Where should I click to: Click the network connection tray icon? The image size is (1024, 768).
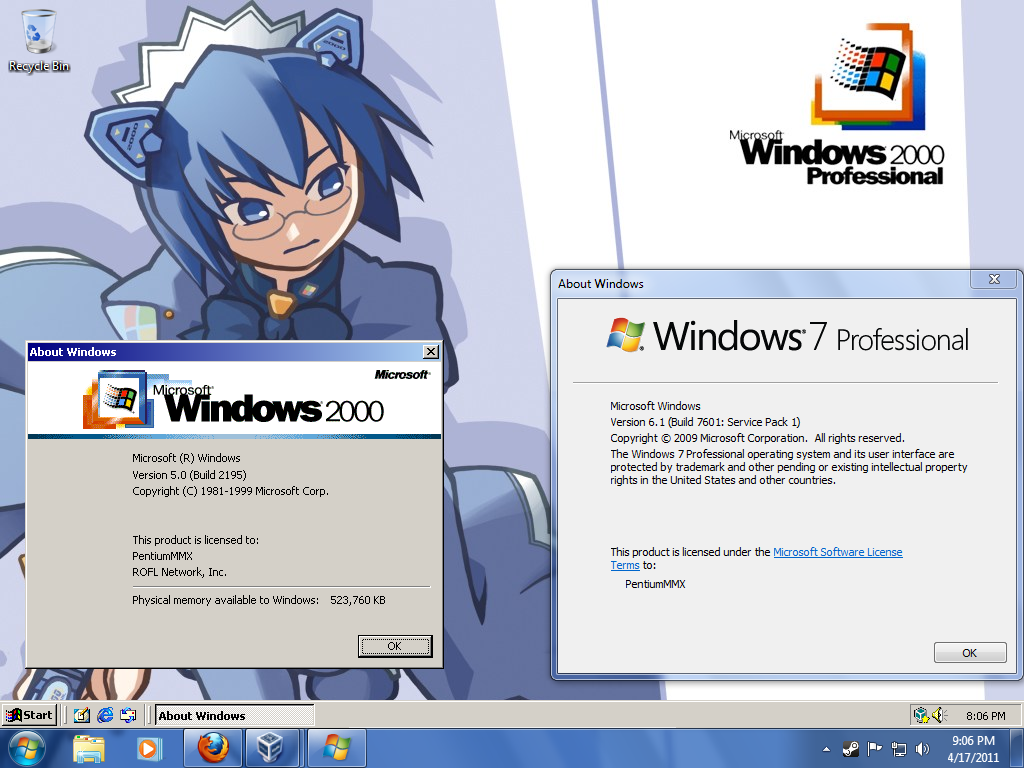click(899, 749)
